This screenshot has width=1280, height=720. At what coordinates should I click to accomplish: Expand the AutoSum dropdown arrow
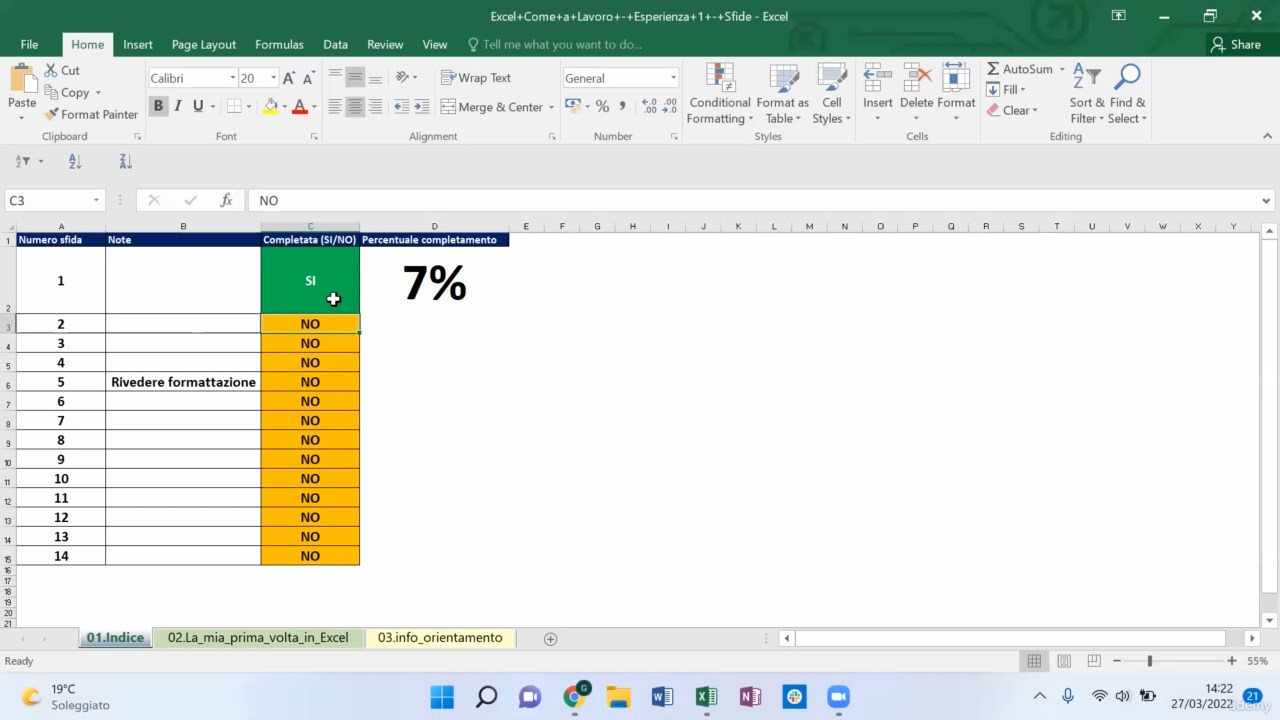tap(1062, 69)
